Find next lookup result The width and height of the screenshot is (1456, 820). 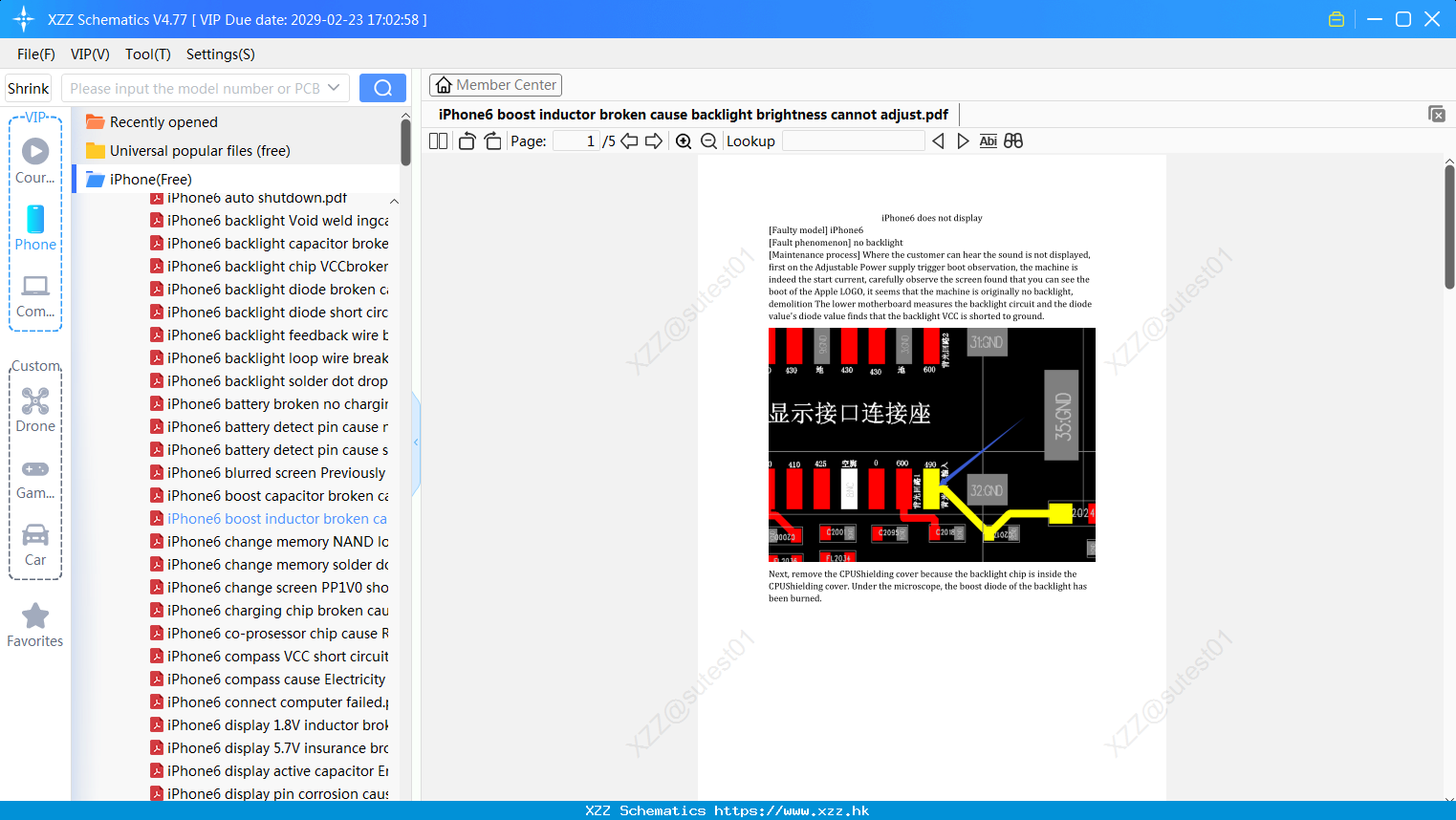pos(963,141)
